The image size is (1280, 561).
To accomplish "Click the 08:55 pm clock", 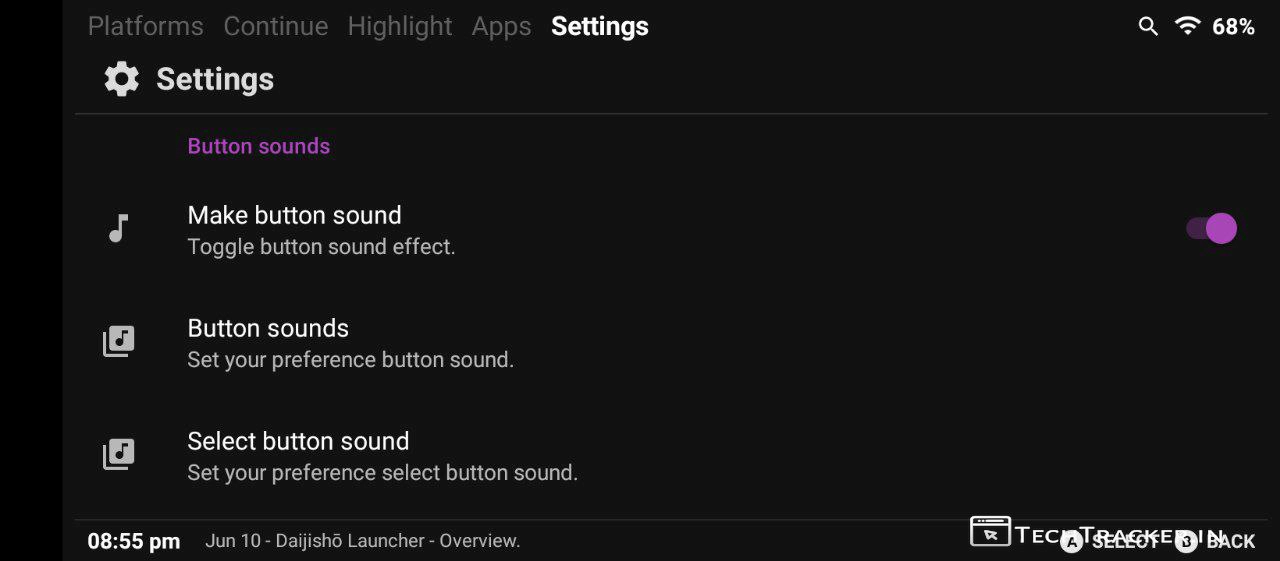I will click(134, 541).
